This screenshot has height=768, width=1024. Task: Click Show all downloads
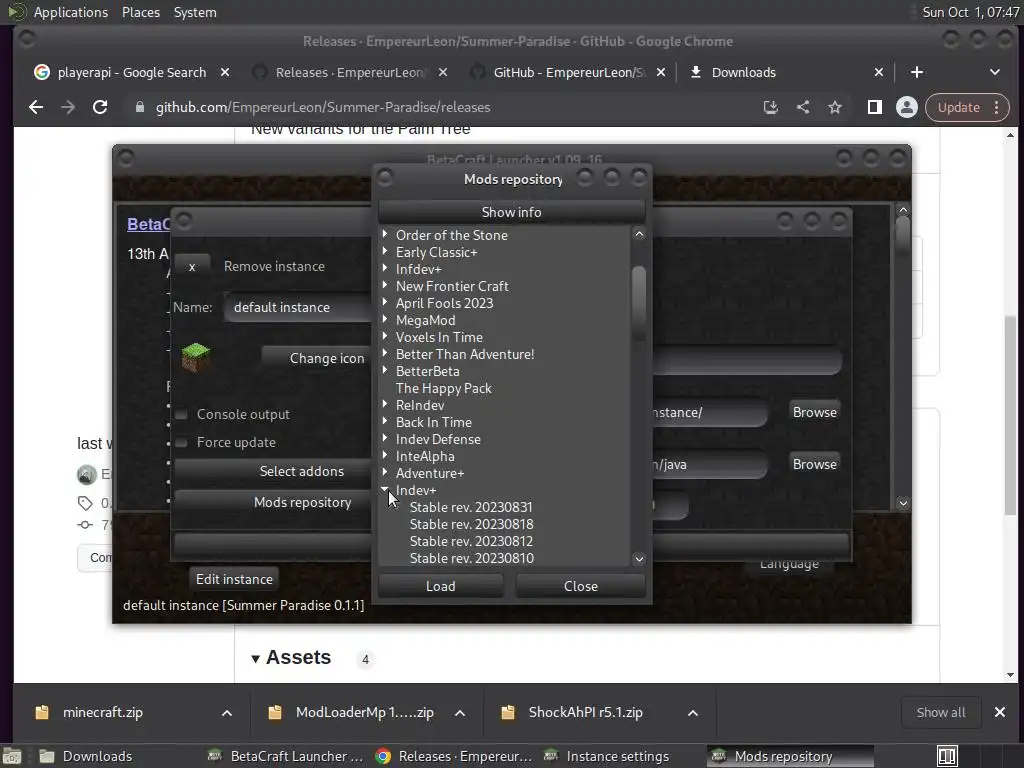point(940,712)
